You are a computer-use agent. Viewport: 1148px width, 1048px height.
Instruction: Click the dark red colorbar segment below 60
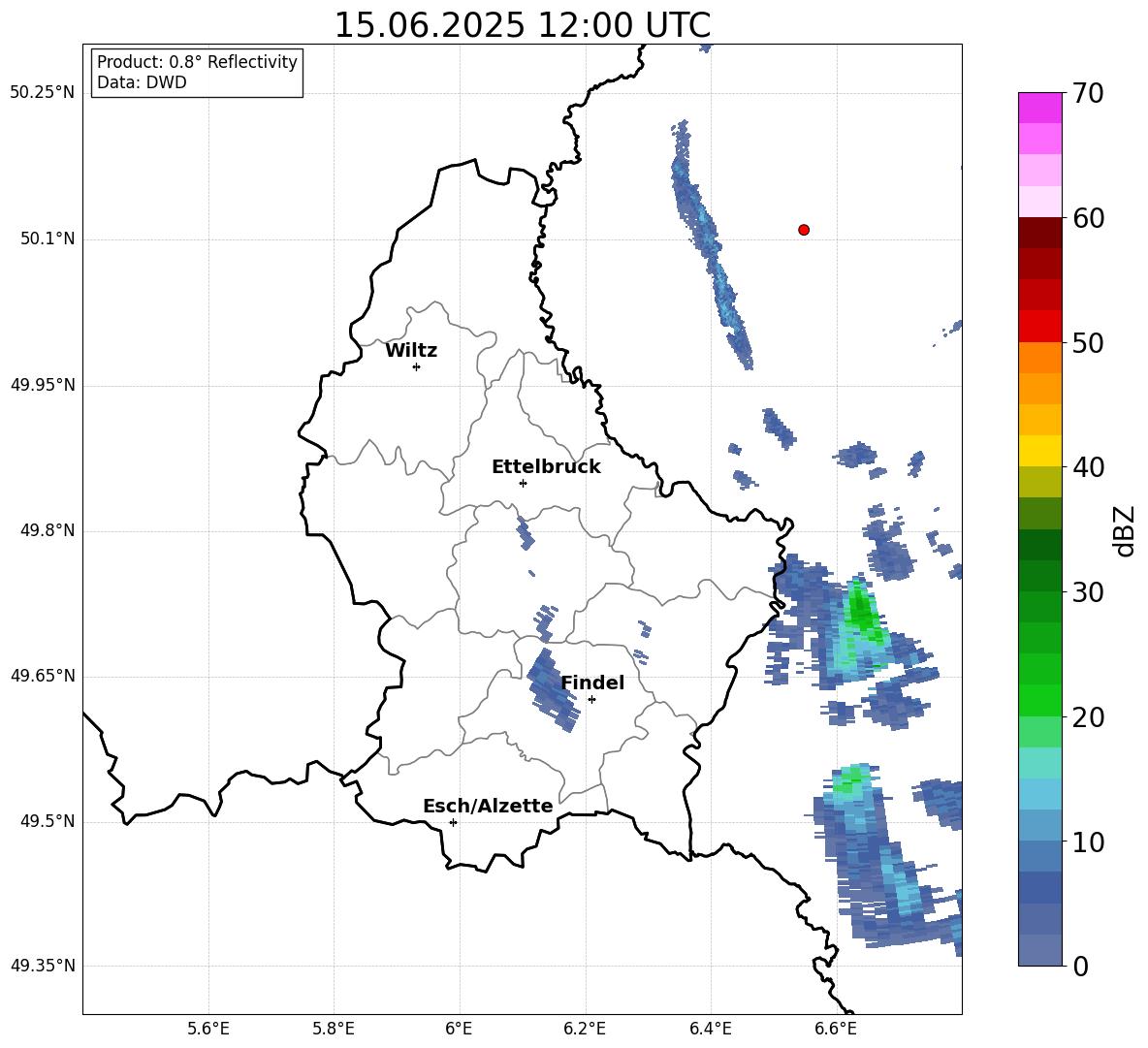(1039, 233)
